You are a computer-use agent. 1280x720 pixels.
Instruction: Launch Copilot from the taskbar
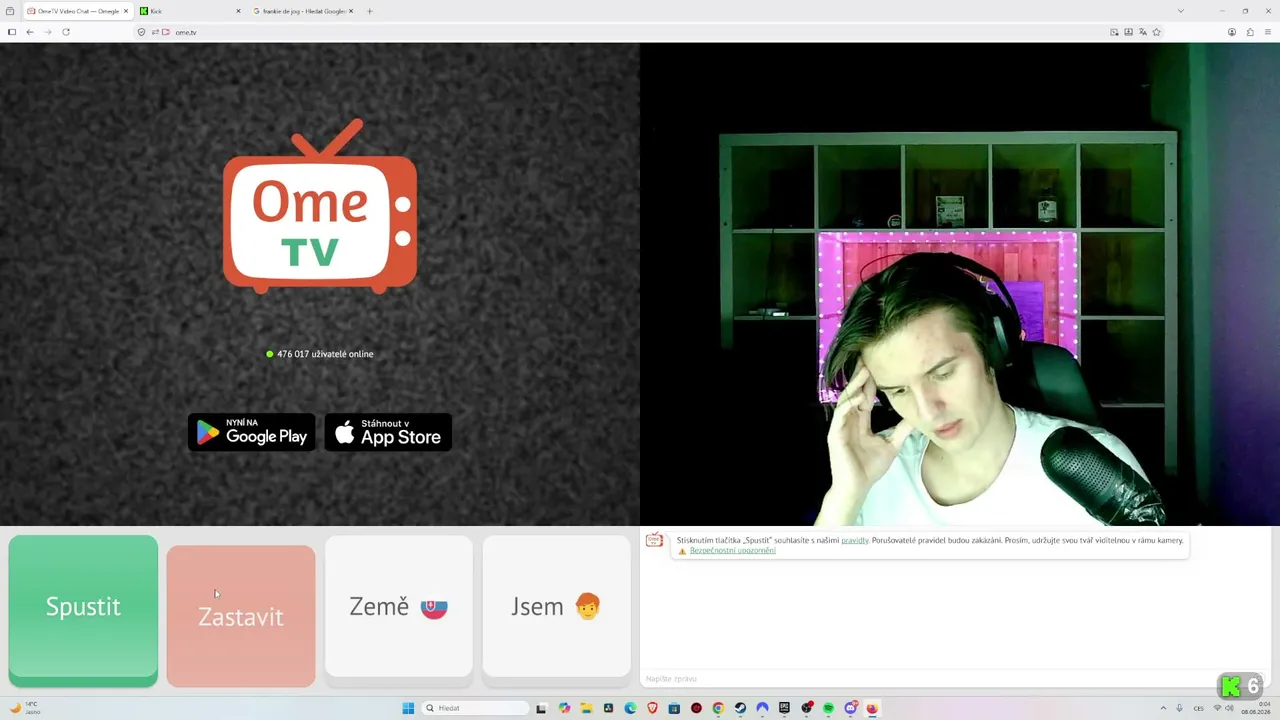[x=564, y=708]
